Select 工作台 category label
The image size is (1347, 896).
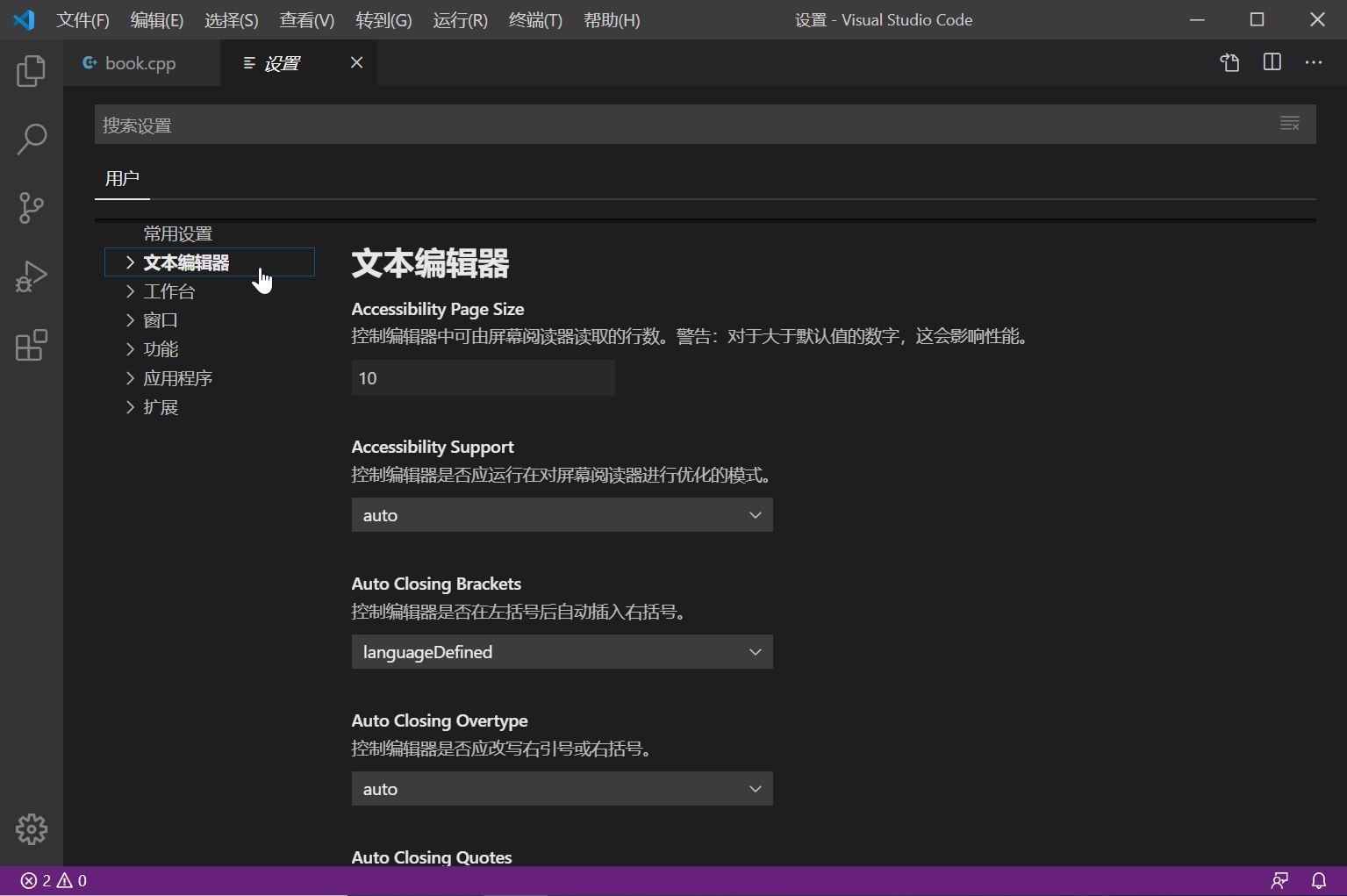click(x=169, y=291)
